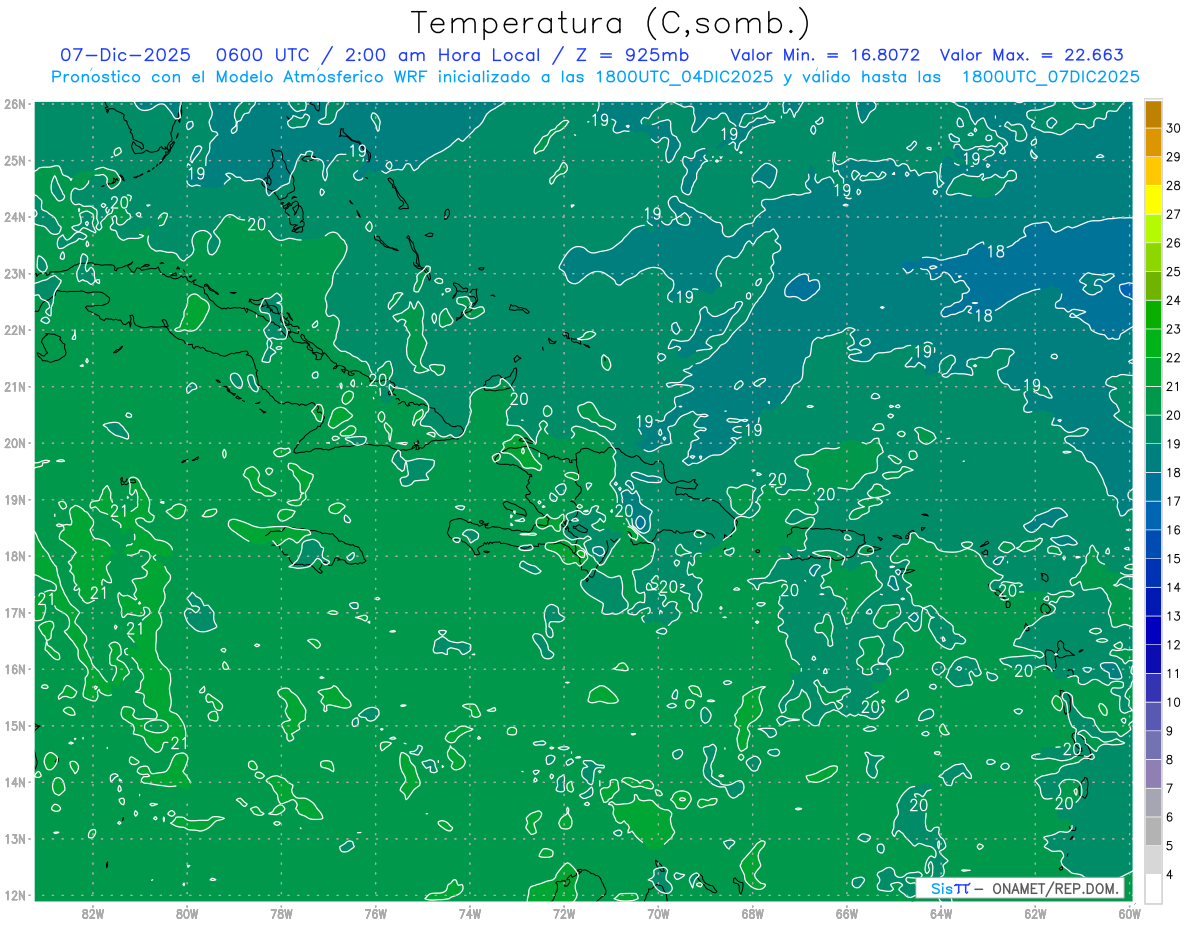Click the 21N latitude axis label
This screenshot has width=1200, height=927.
pos(14,386)
